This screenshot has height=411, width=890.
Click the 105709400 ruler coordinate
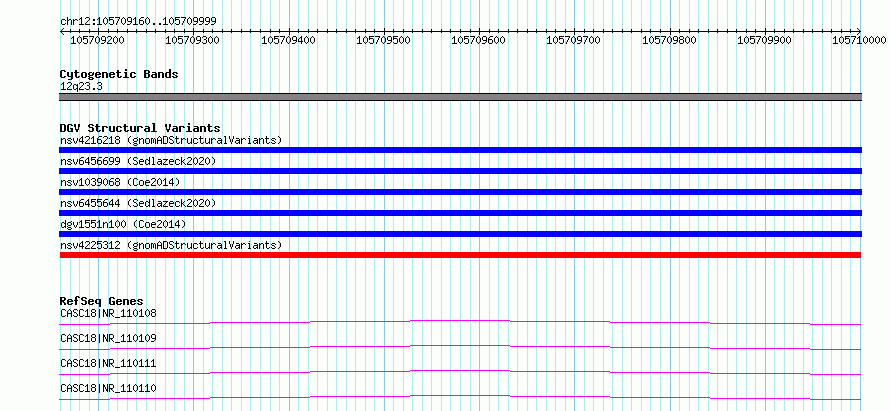[288, 40]
